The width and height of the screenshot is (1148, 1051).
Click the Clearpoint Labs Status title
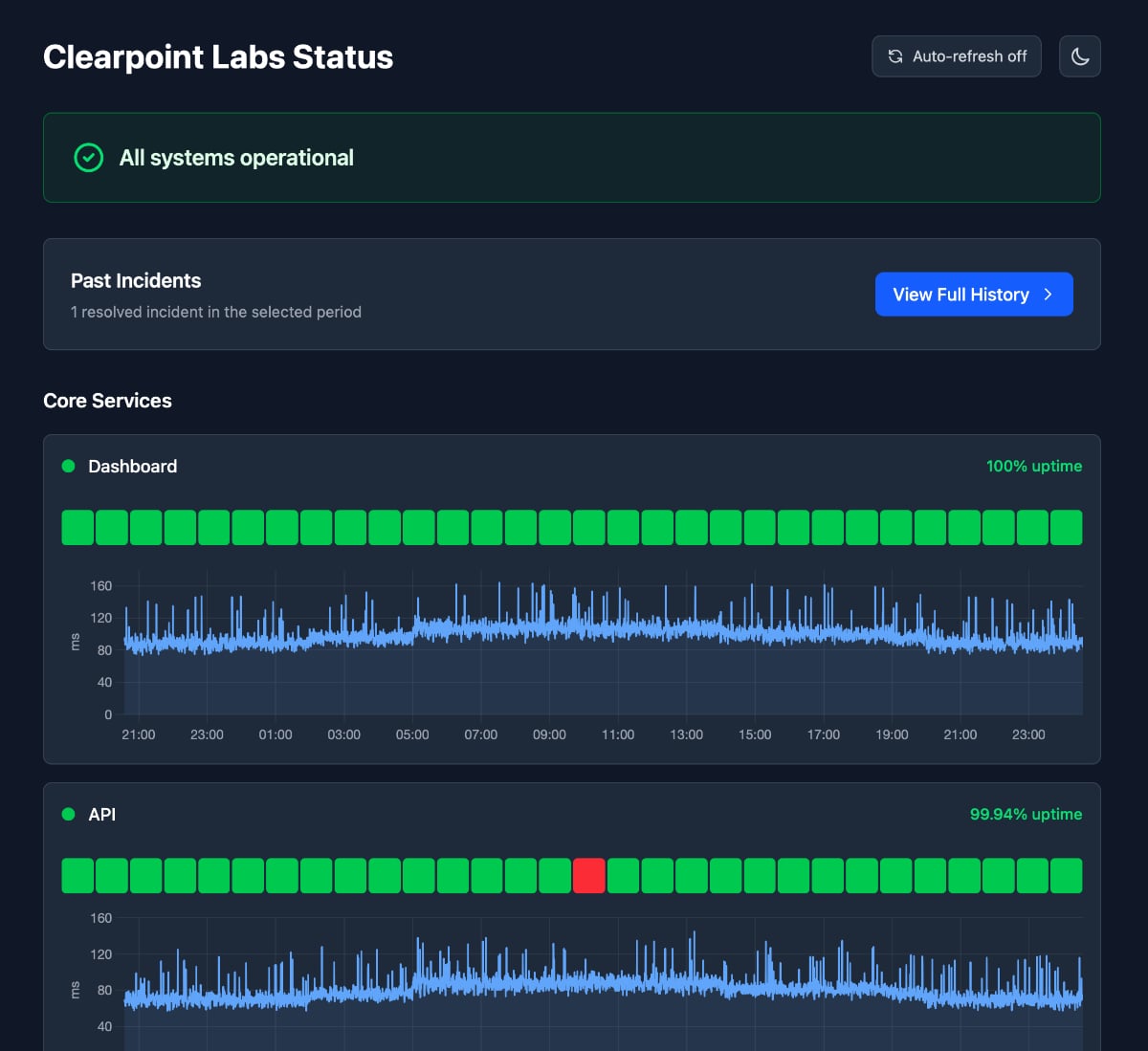[217, 56]
